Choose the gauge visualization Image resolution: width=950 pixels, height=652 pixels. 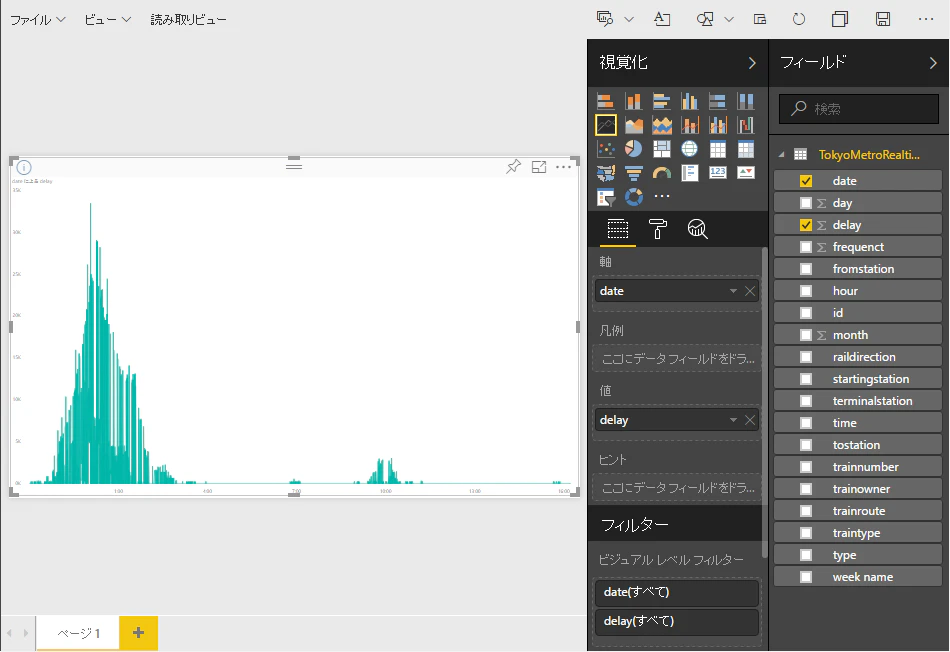coord(662,173)
